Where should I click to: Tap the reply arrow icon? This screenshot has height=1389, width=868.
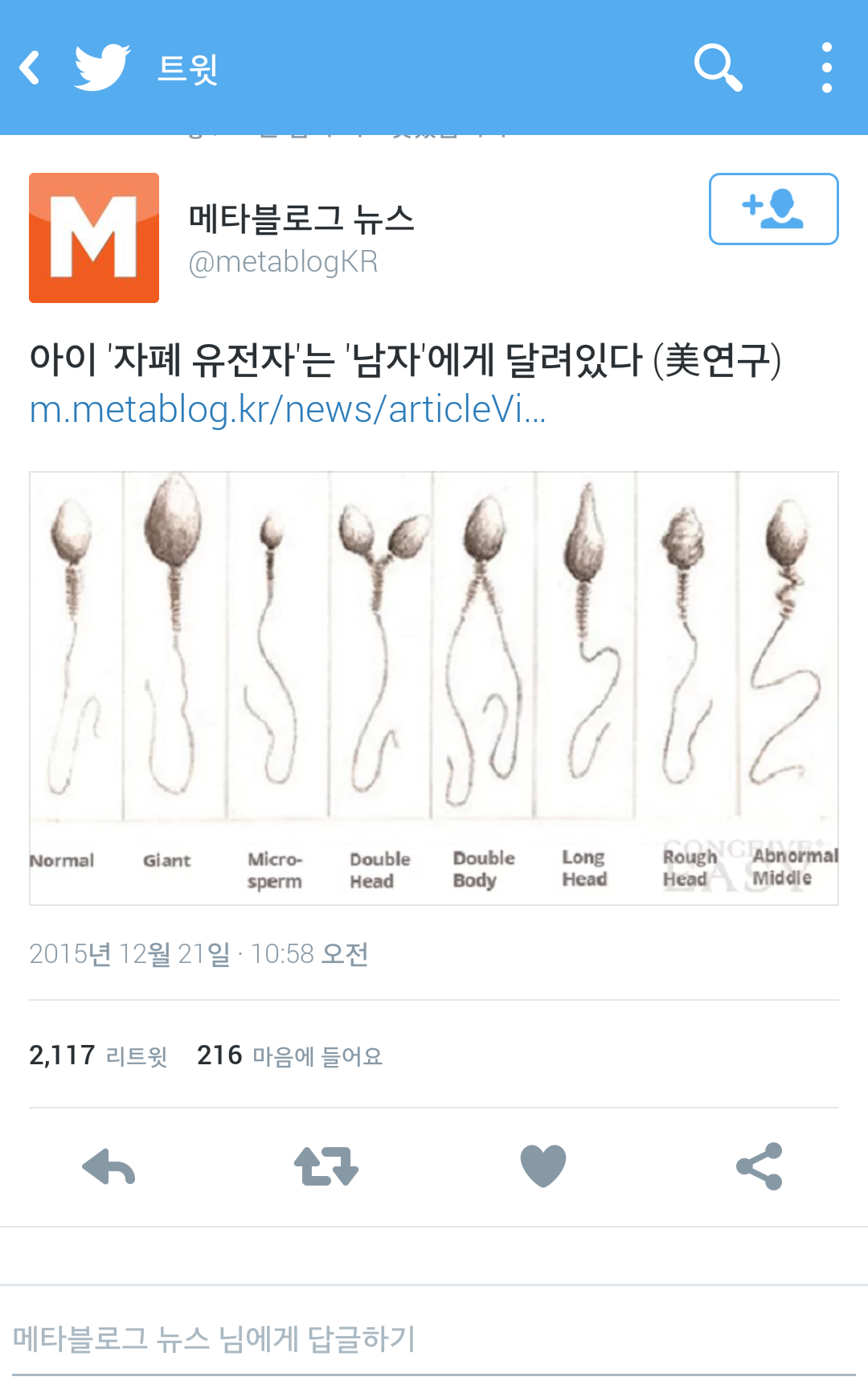point(108,1166)
